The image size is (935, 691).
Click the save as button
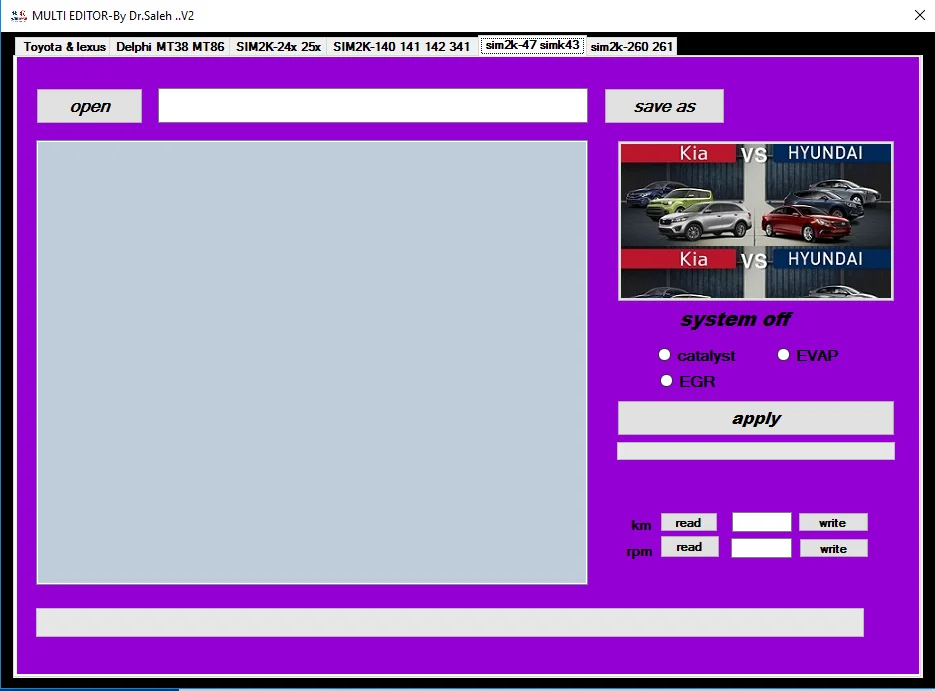(x=664, y=106)
